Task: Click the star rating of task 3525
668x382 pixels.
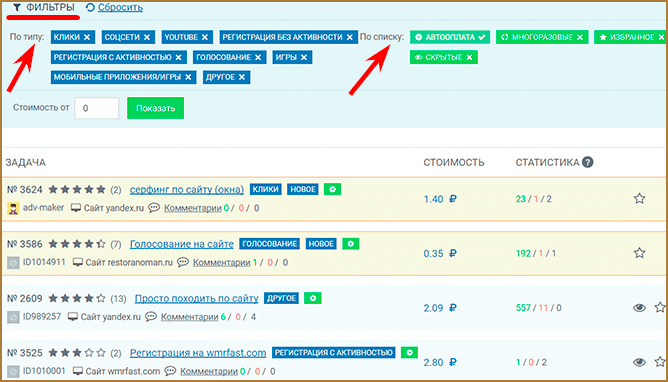Action: click(x=77, y=353)
